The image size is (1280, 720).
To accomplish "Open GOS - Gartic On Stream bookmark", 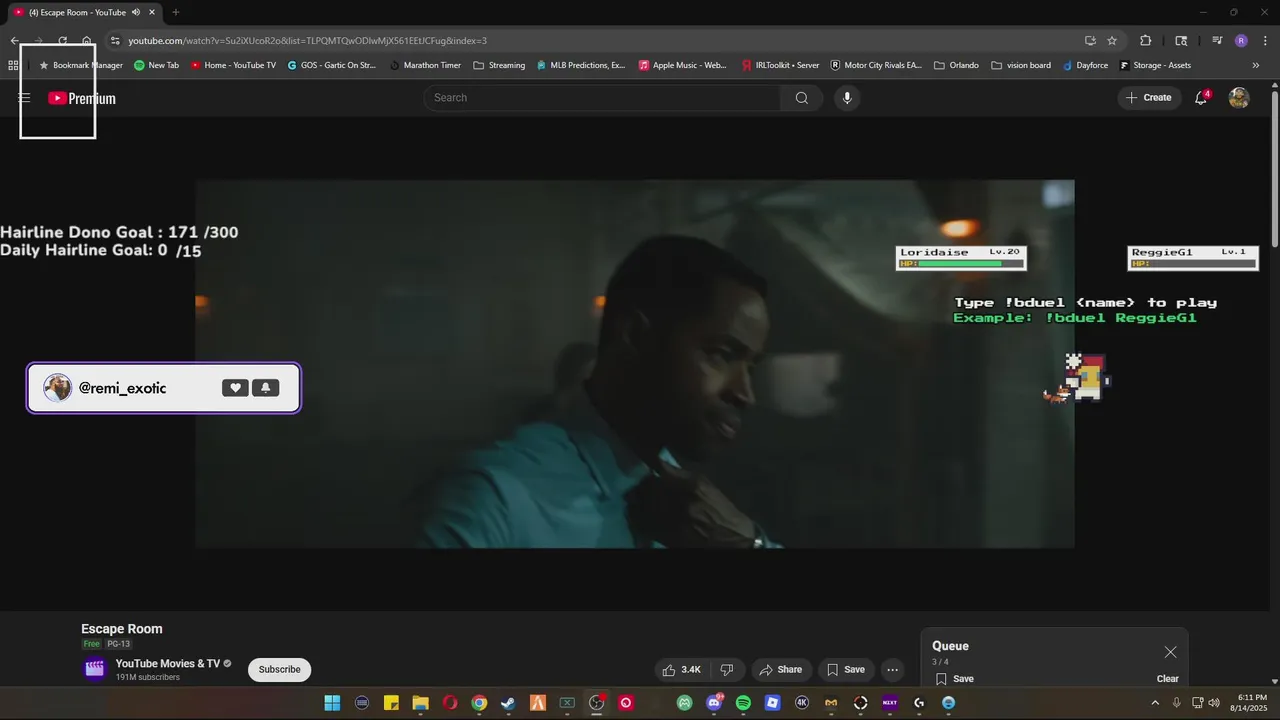I will [x=331, y=65].
